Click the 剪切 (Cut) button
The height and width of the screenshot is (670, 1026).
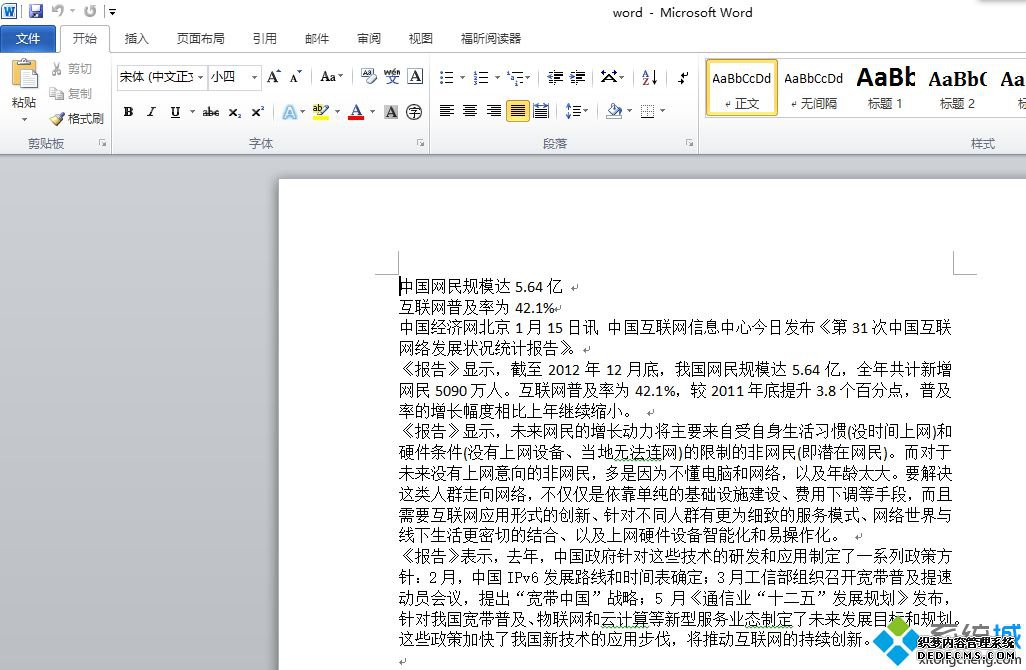(71, 69)
